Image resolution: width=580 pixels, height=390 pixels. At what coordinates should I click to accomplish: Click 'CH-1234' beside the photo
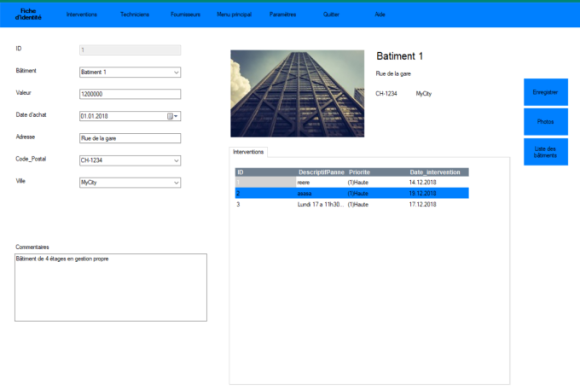[x=386, y=94]
